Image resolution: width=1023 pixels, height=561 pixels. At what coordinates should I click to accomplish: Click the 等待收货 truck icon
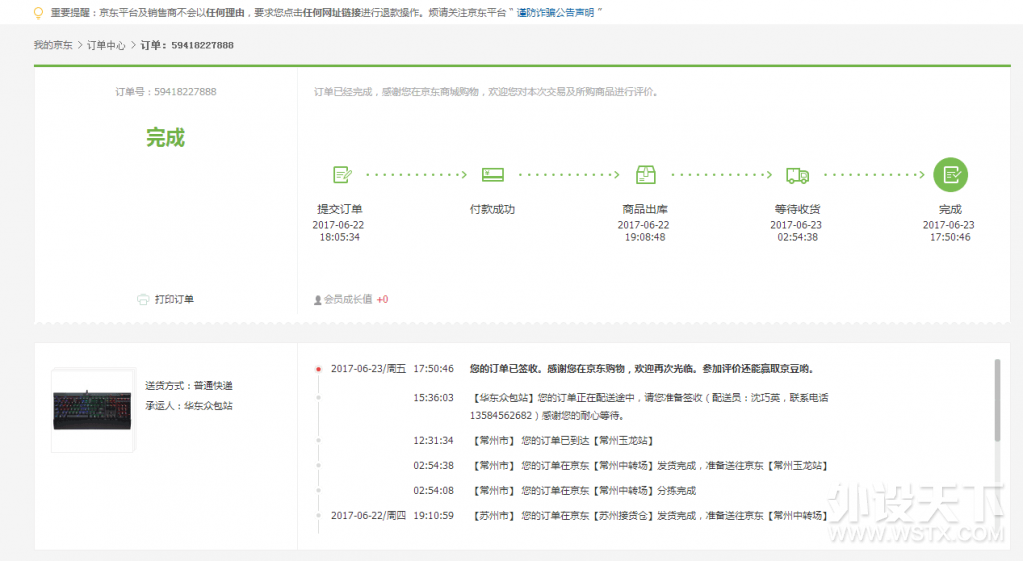[797, 175]
